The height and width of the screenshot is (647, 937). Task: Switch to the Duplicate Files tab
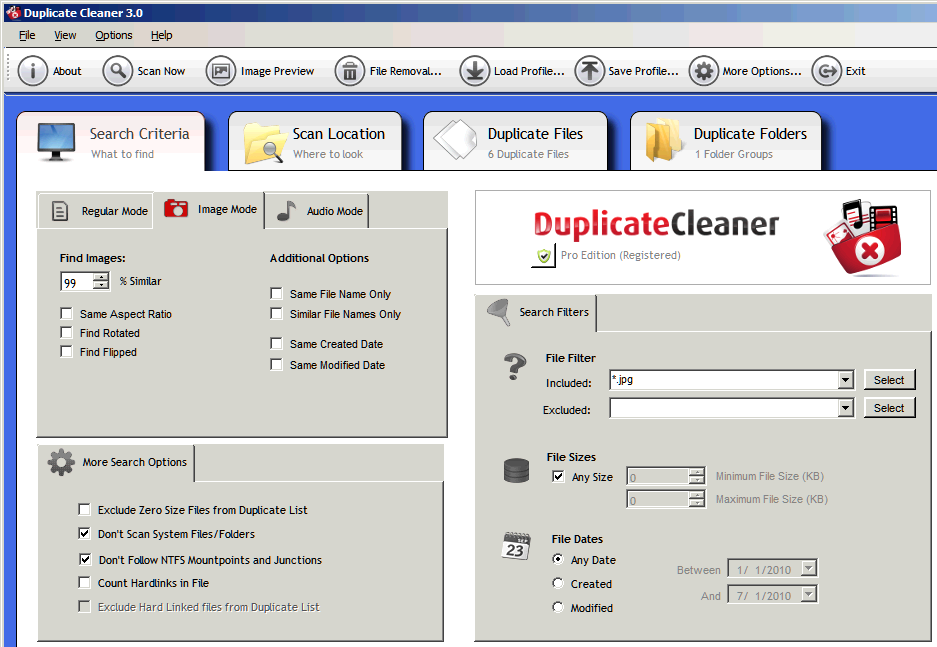pyautogui.click(x=515, y=142)
